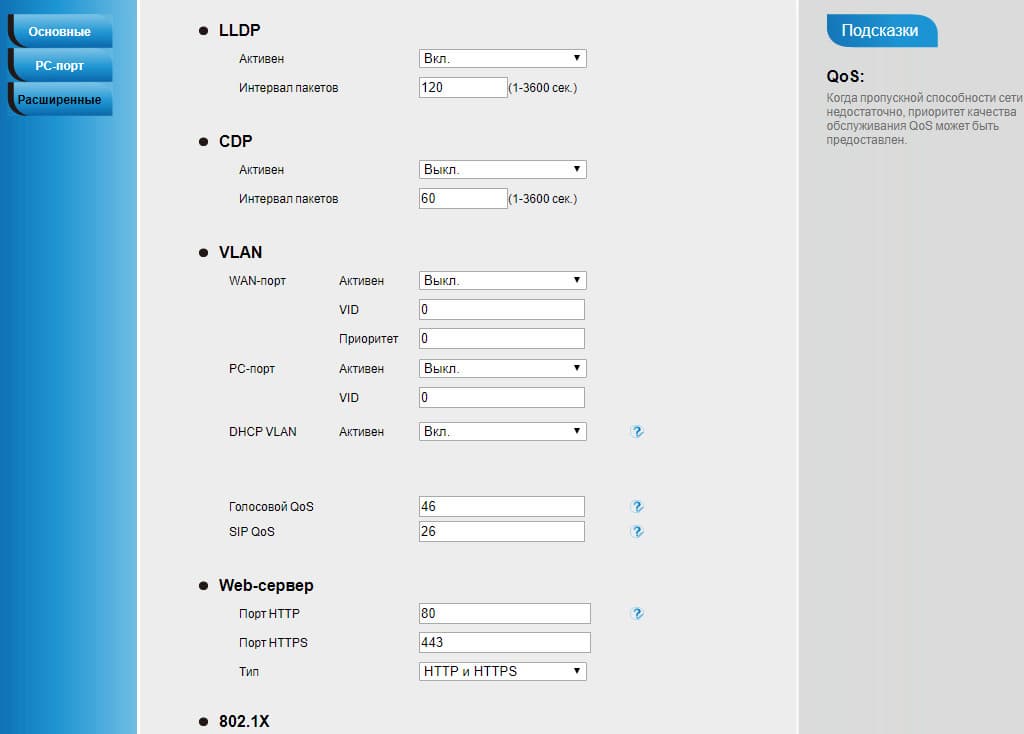Click help icon next to DHCP VLAN
The width and height of the screenshot is (1024, 734).
[x=637, y=432]
